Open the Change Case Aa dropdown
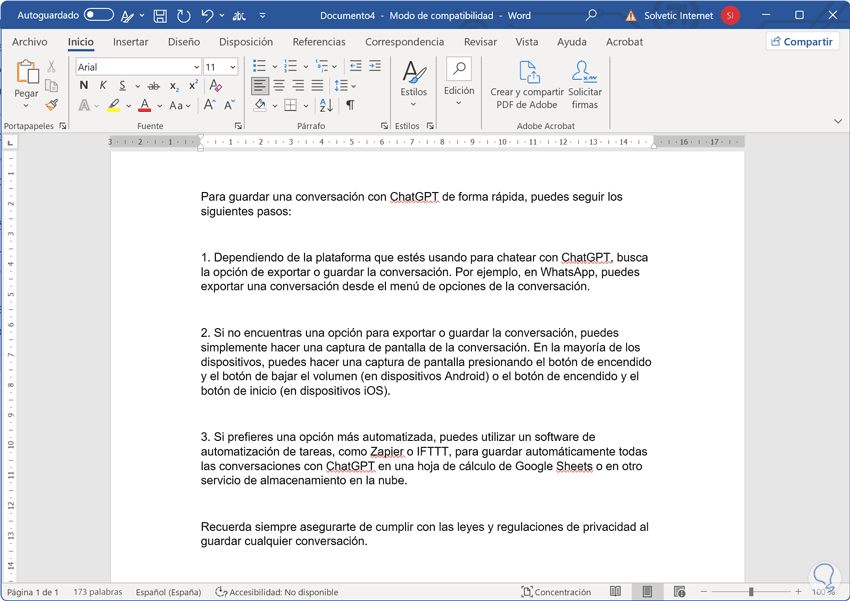This screenshot has height=601, width=850. (180, 106)
